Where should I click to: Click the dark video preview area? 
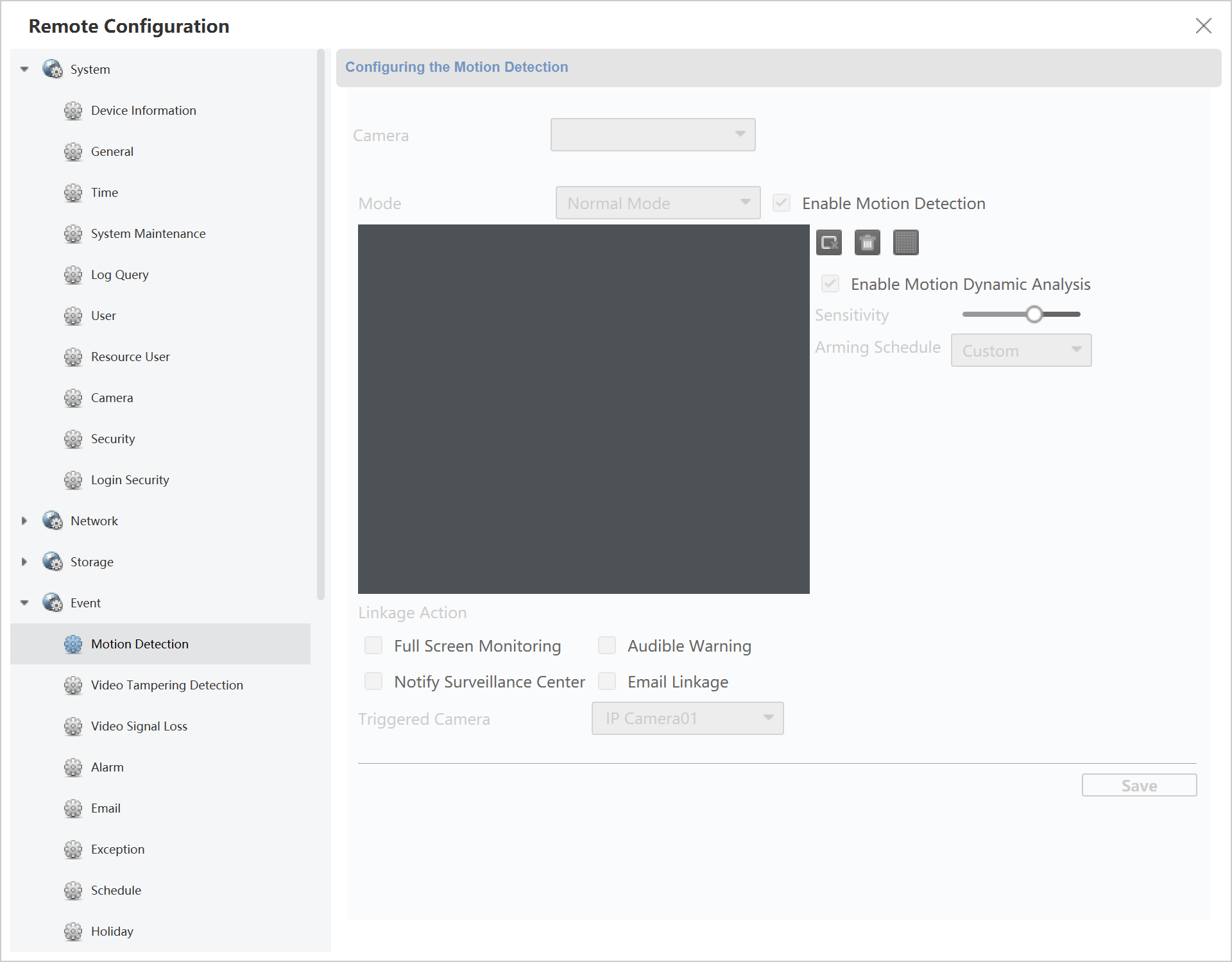(x=583, y=409)
